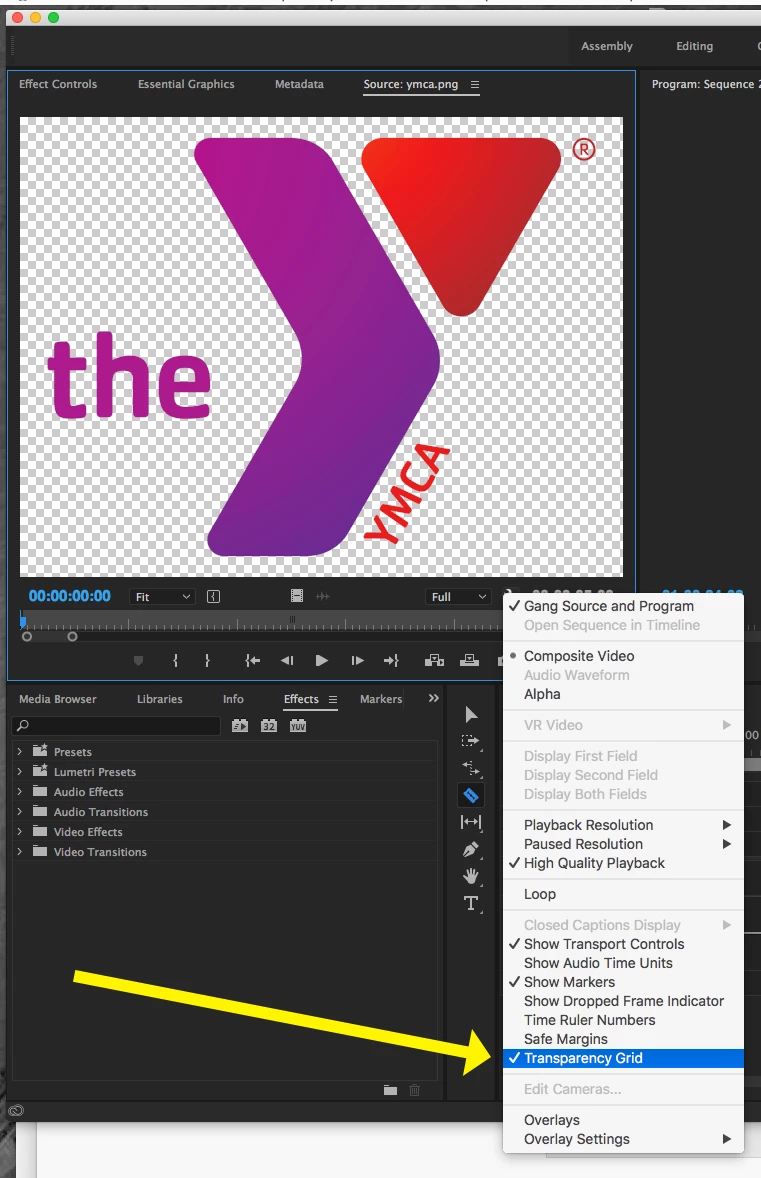Image resolution: width=761 pixels, height=1178 pixels.
Task: Switch to Essential Graphics tab
Action: point(186,84)
